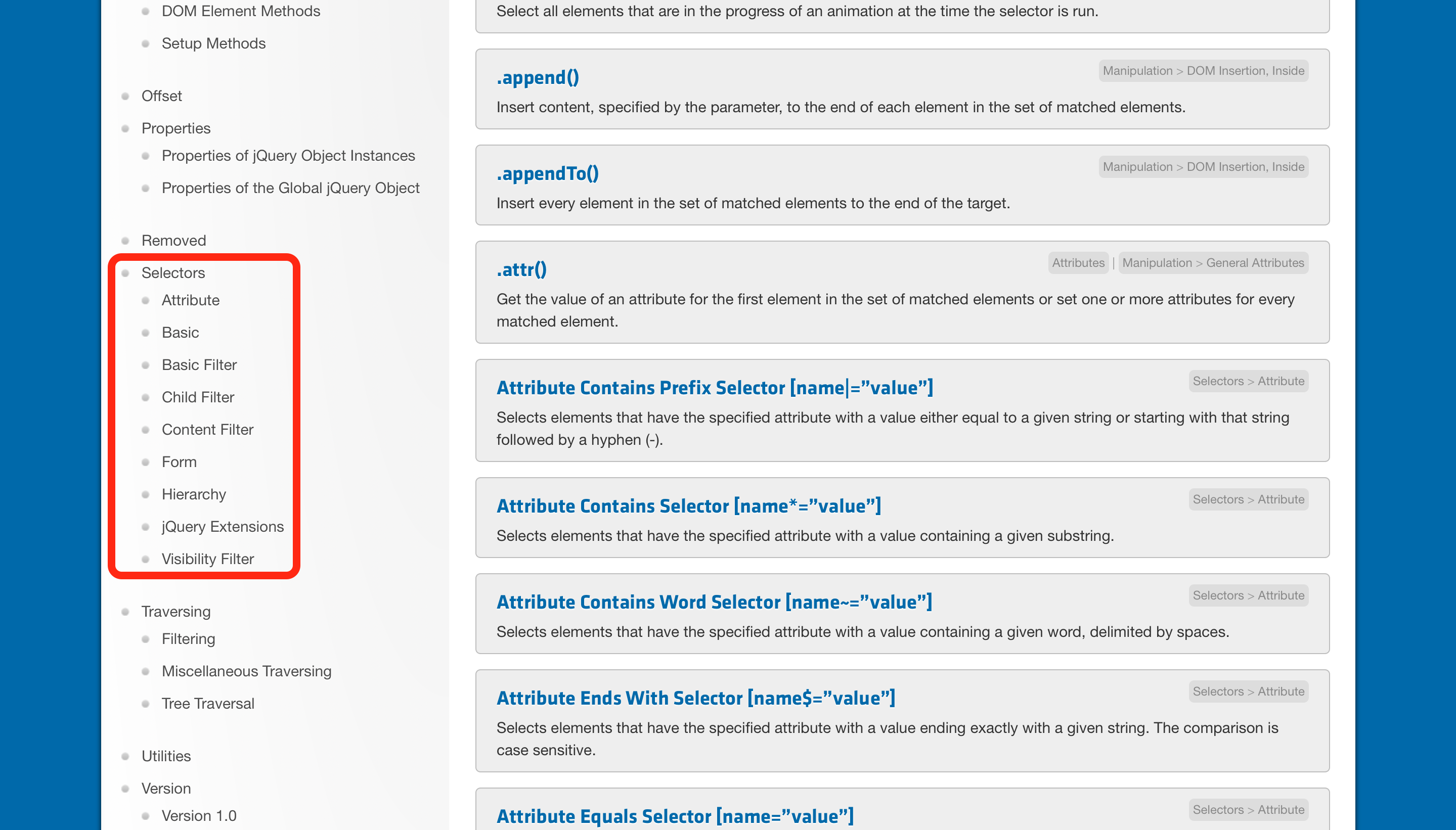Open the .appendTo() documentation link

pos(547,173)
